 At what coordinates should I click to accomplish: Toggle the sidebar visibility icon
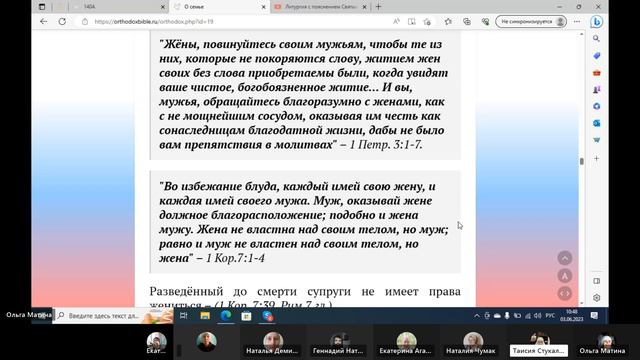[596, 281]
